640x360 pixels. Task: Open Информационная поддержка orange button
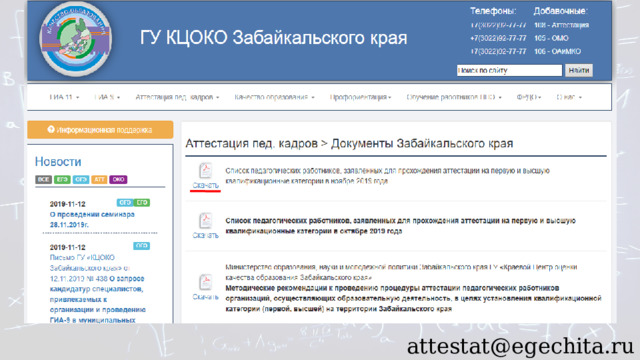click(x=100, y=130)
